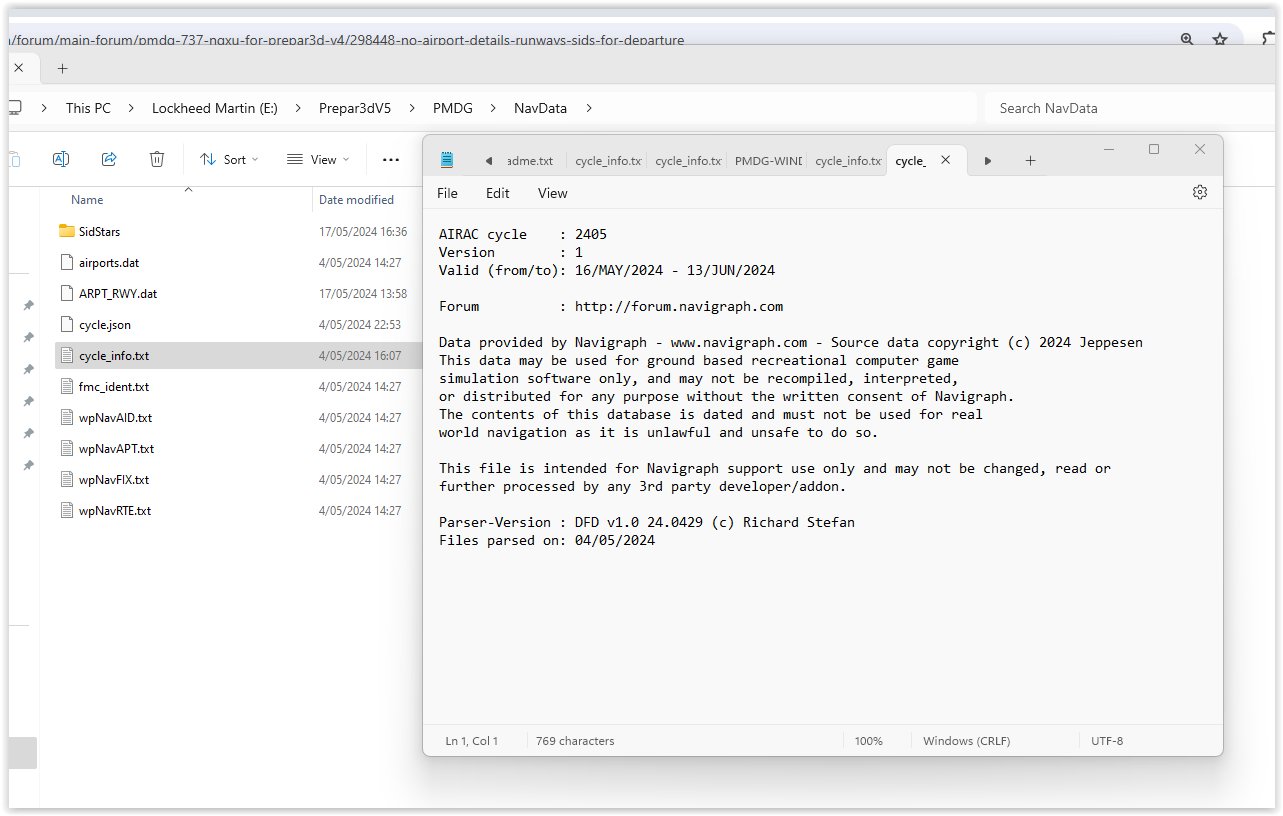This screenshot has width=1283, height=816.
Task: Click UTF-8 encoding in Notepad status bar
Action: pos(1107,741)
